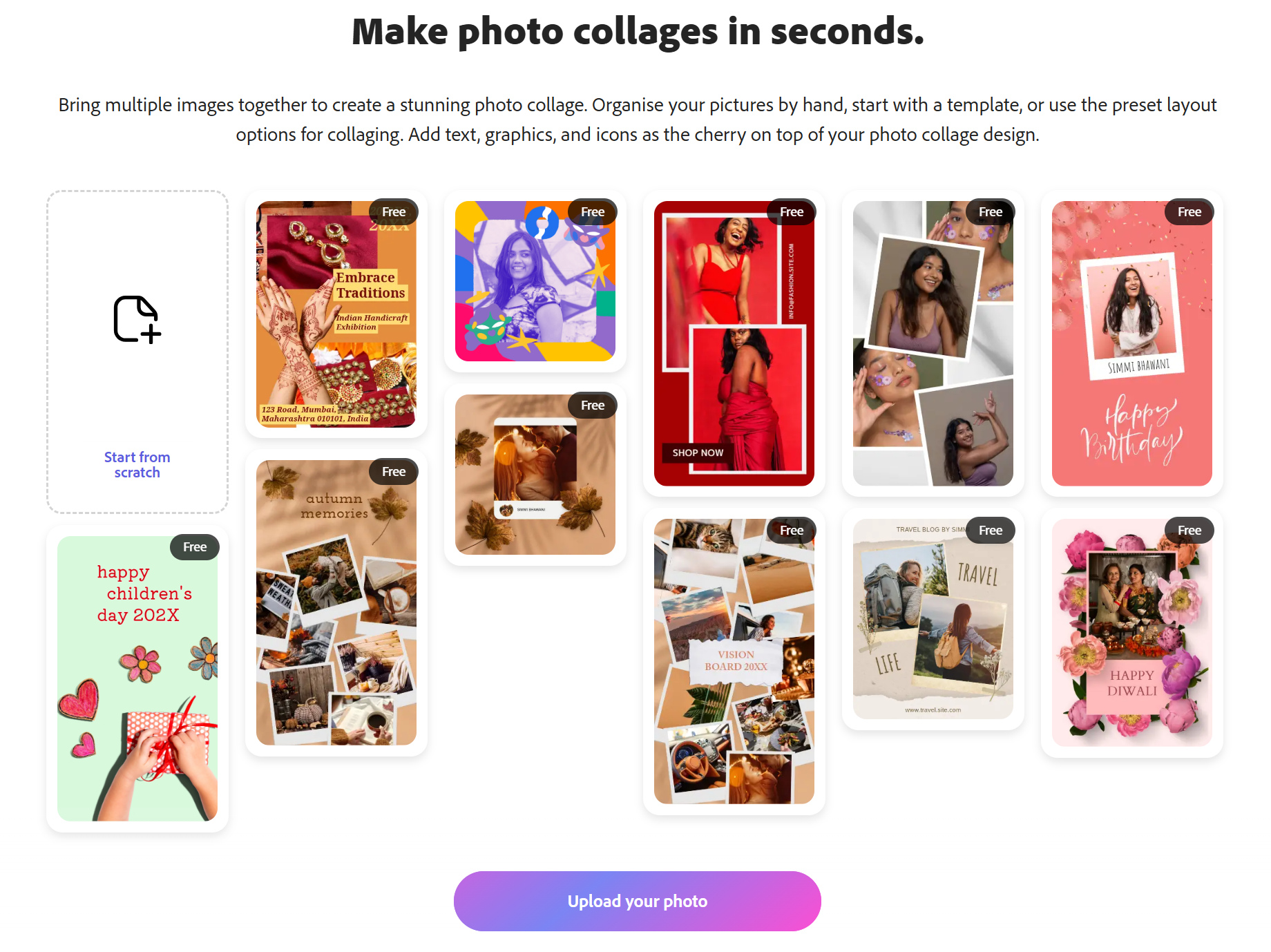Select the Embrace Traditions collage template
This screenshot has width=1271, height=952.
point(336,314)
